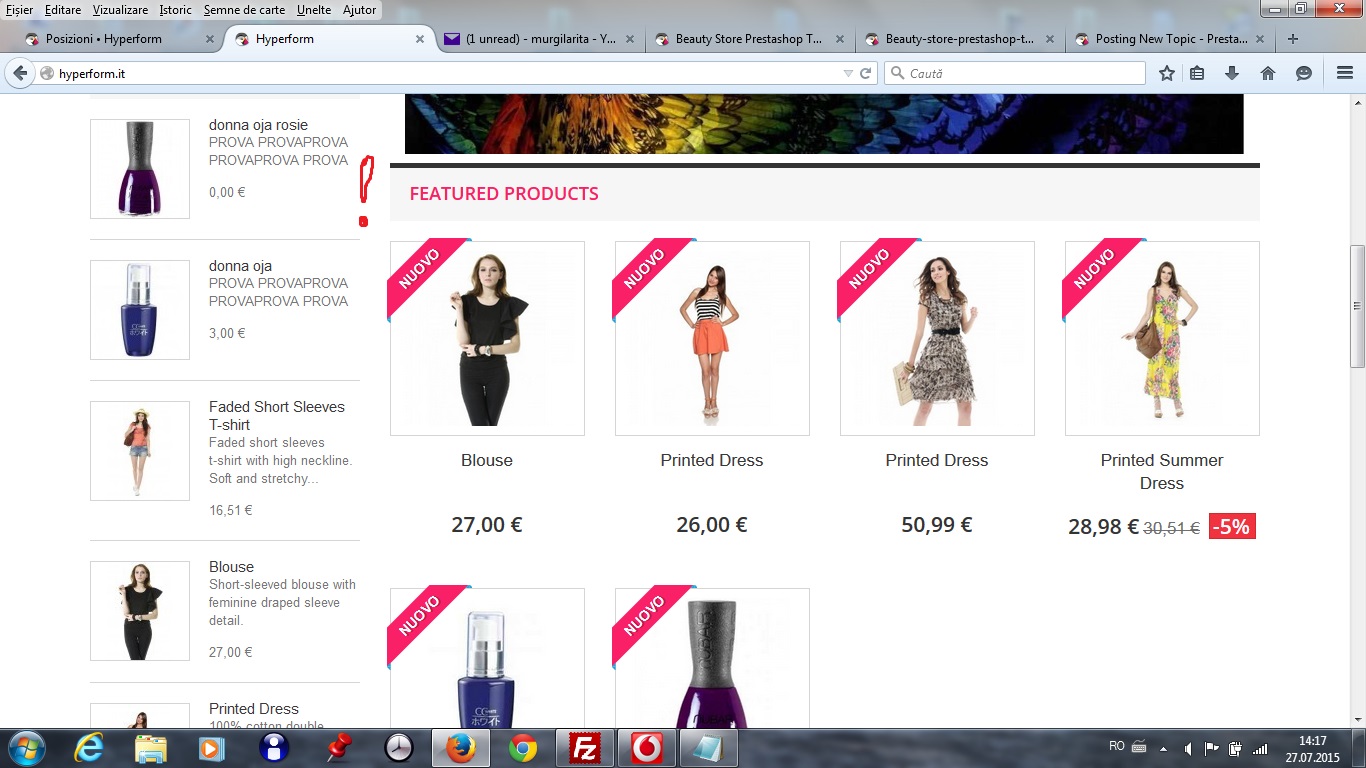Image resolution: width=1366 pixels, height=768 pixels.
Task: Open the Editare menu
Action: pos(63,10)
